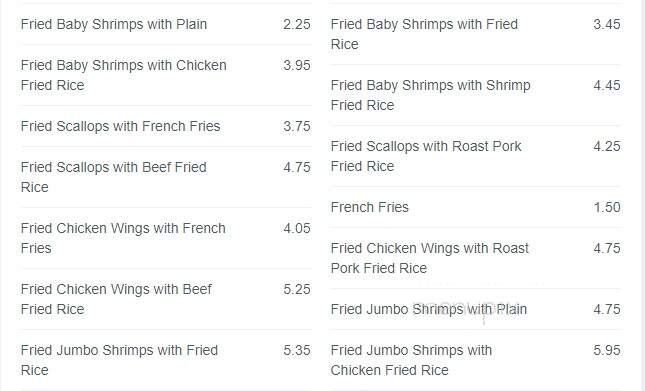Click Fried Baby Shrimps with Fried Rice entry
Viewport: 645px width, 391px height.
pos(425,34)
